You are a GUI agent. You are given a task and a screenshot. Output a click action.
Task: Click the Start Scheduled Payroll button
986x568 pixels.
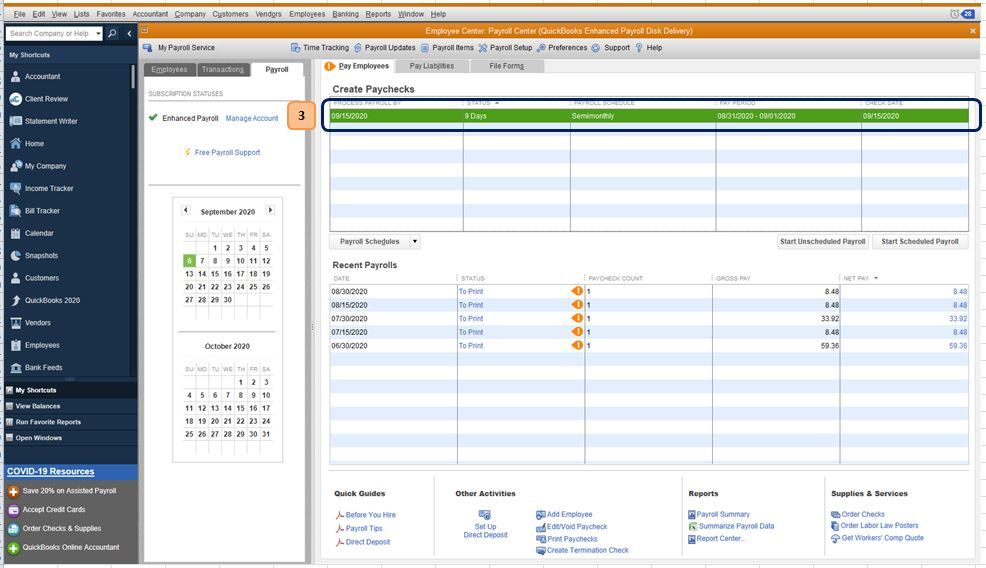pyautogui.click(x=920, y=242)
